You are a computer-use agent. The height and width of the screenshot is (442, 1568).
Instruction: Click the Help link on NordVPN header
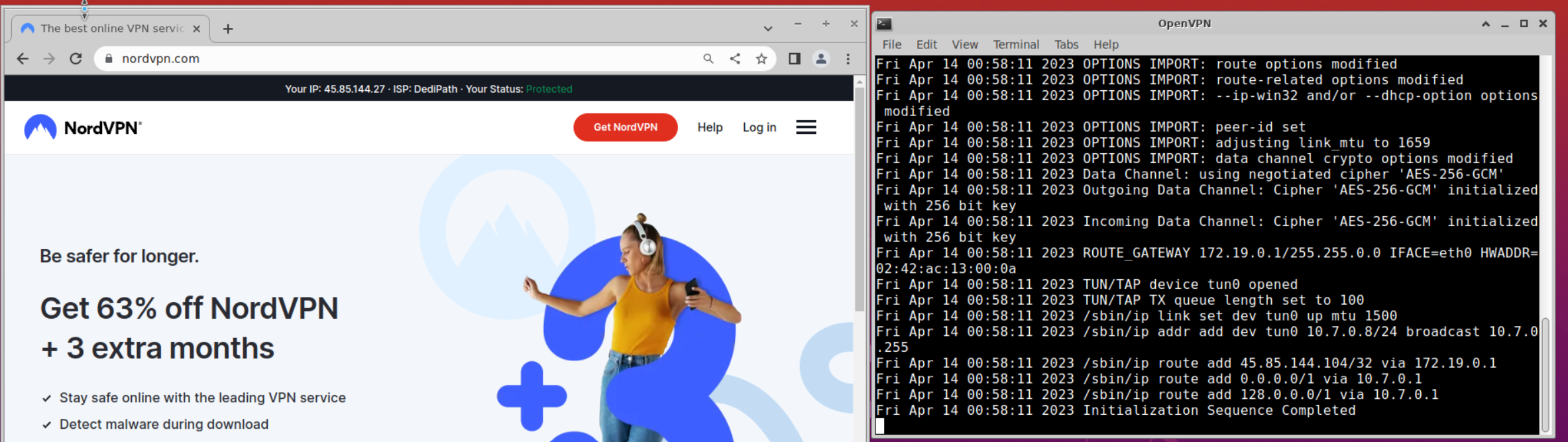pos(710,127)
